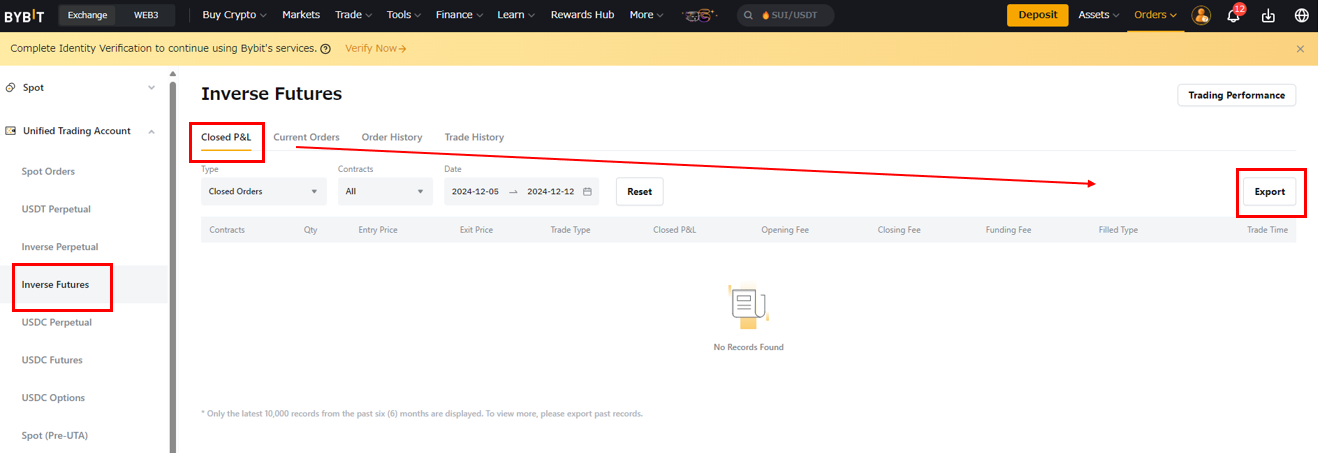The height and width of the screenshot is (453, 1318).
Task: Click the Deposit button
Action: (1037, 15)
